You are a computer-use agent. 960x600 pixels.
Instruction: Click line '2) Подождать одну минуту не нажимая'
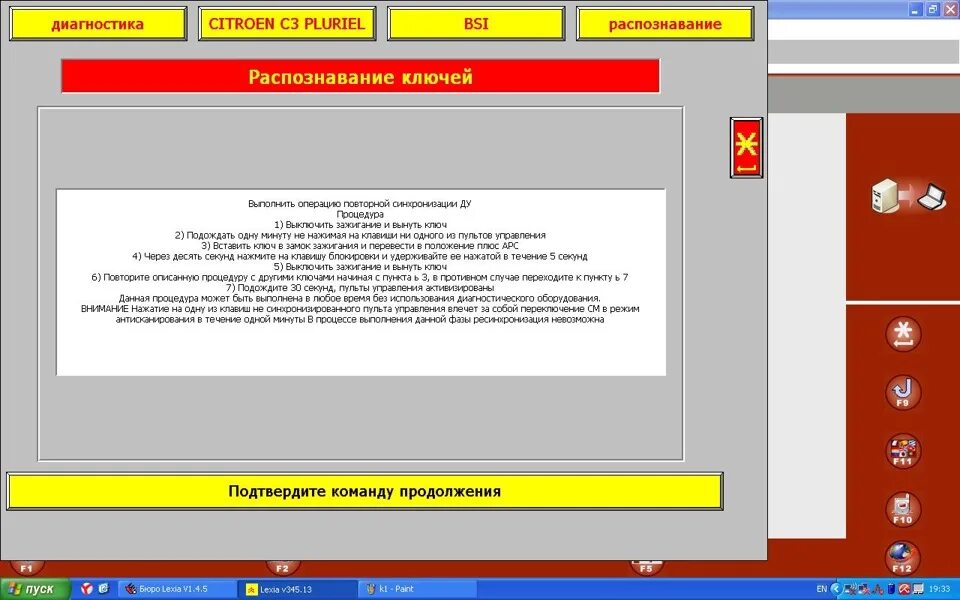pyautogui.click(x=360, y=235)
